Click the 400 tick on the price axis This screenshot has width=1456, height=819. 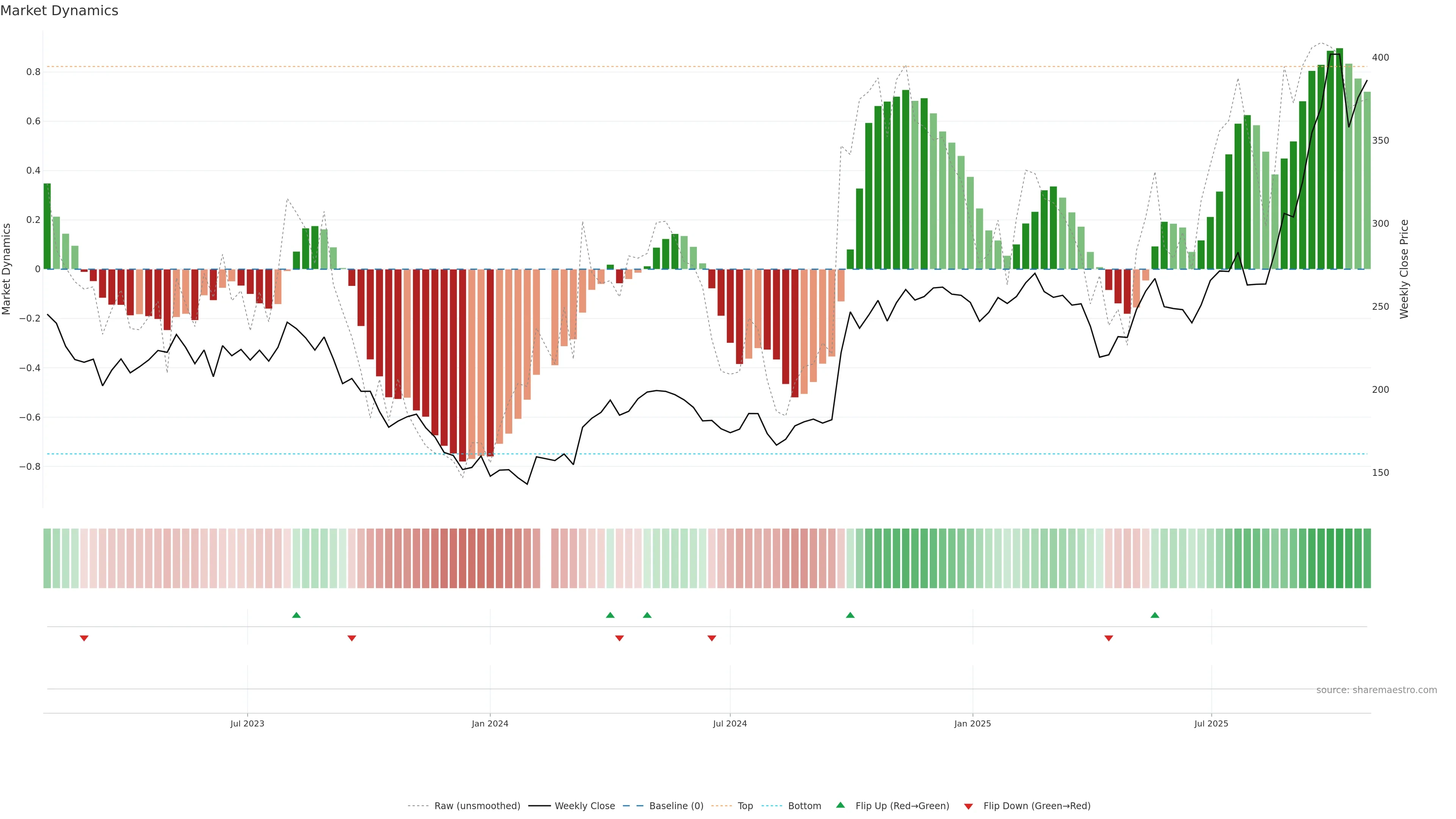(x=1380, y=58)
